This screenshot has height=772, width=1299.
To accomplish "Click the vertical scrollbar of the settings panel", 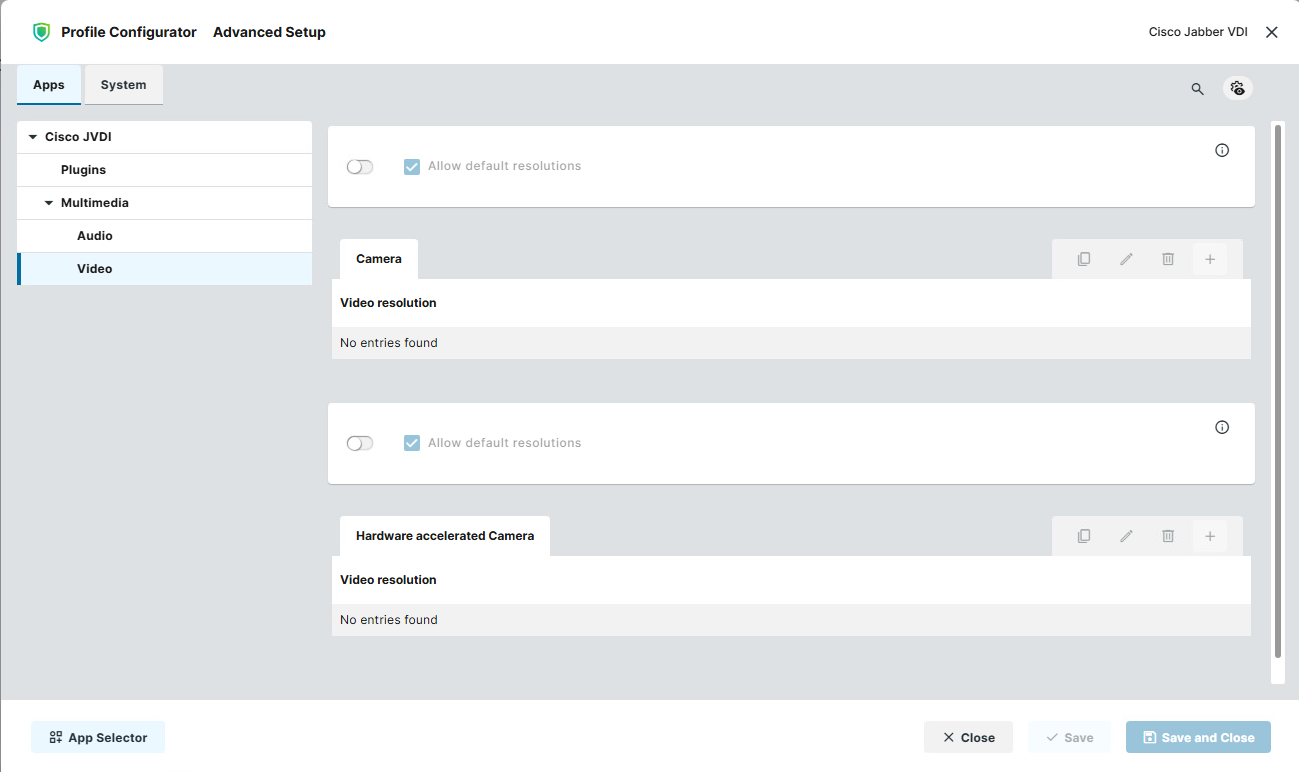I will tap(1278, 391).
